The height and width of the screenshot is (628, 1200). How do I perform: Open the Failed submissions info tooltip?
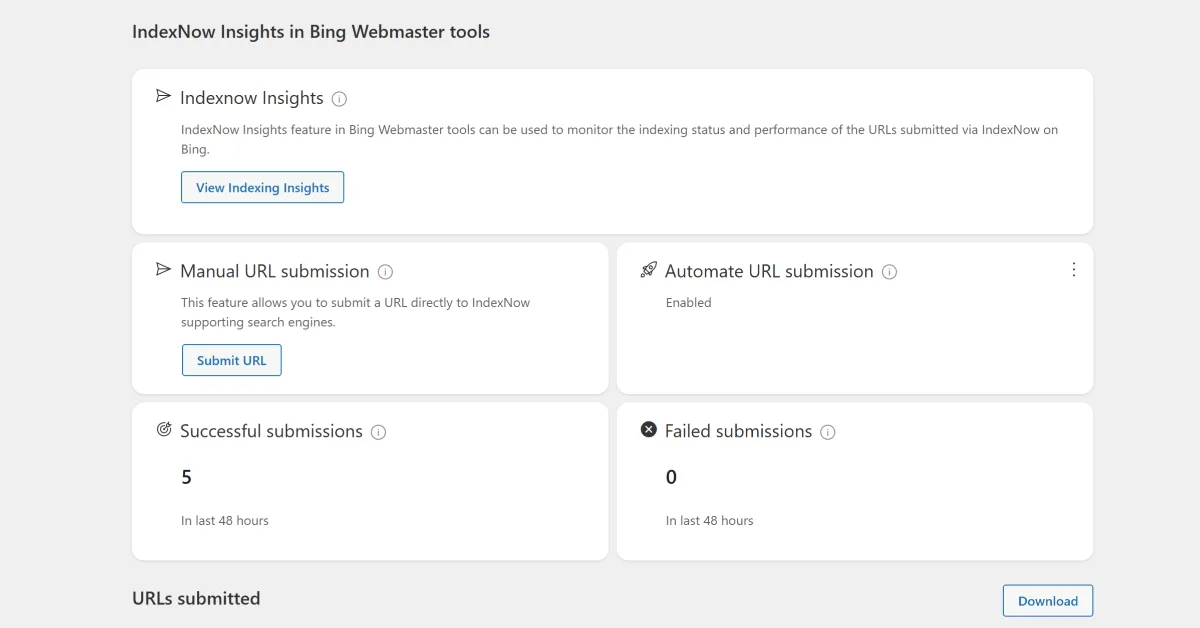coord(827,431)
